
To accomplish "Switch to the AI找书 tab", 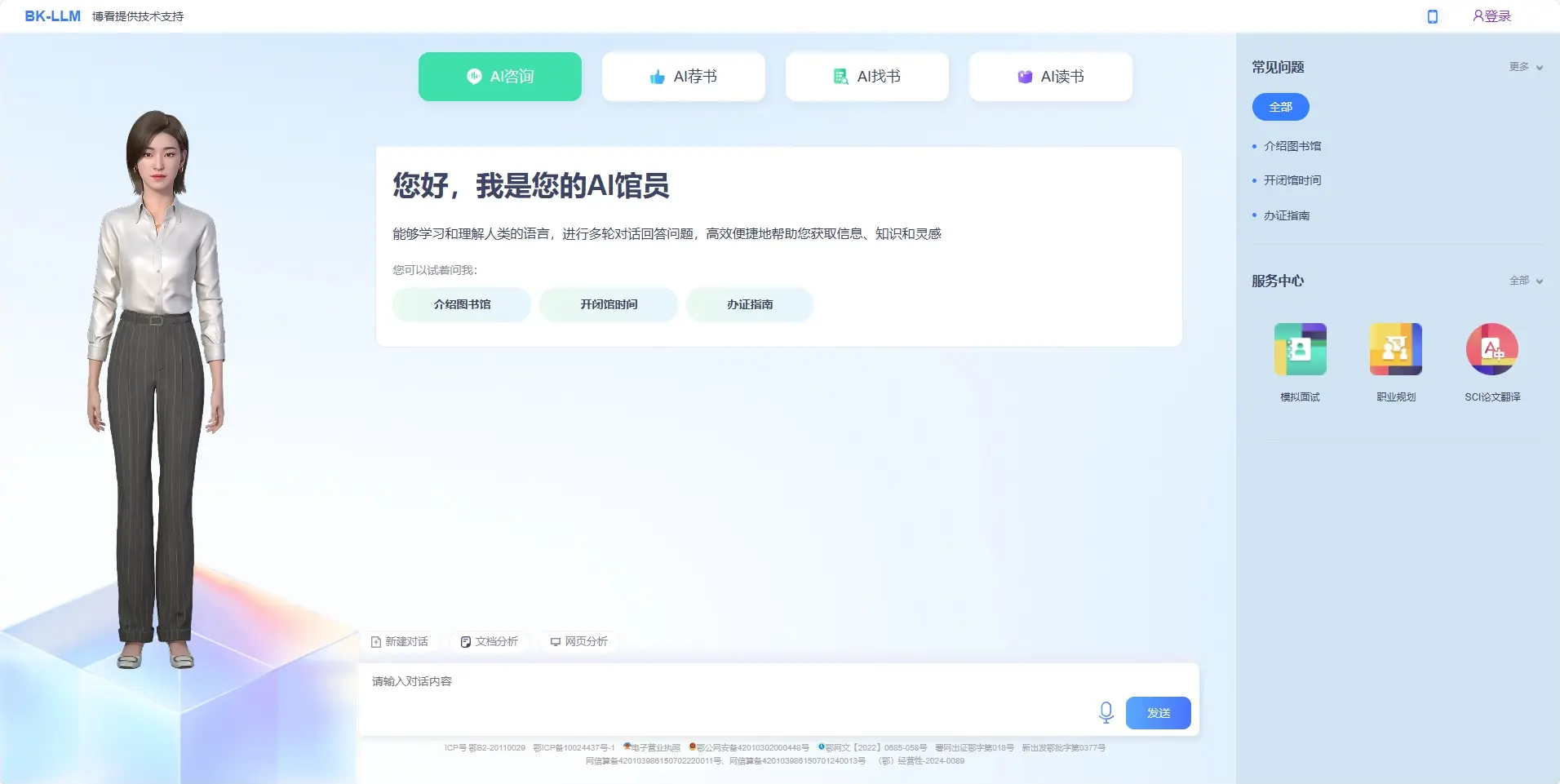I will tap(866, 76).
